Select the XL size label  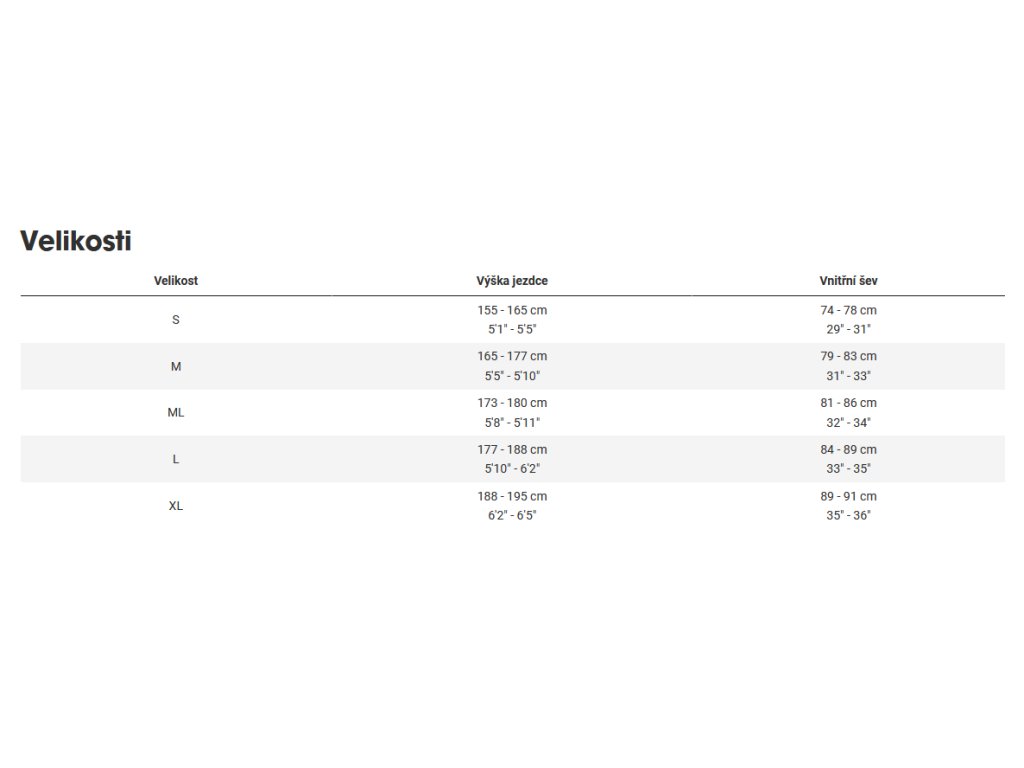pos(176,506)
